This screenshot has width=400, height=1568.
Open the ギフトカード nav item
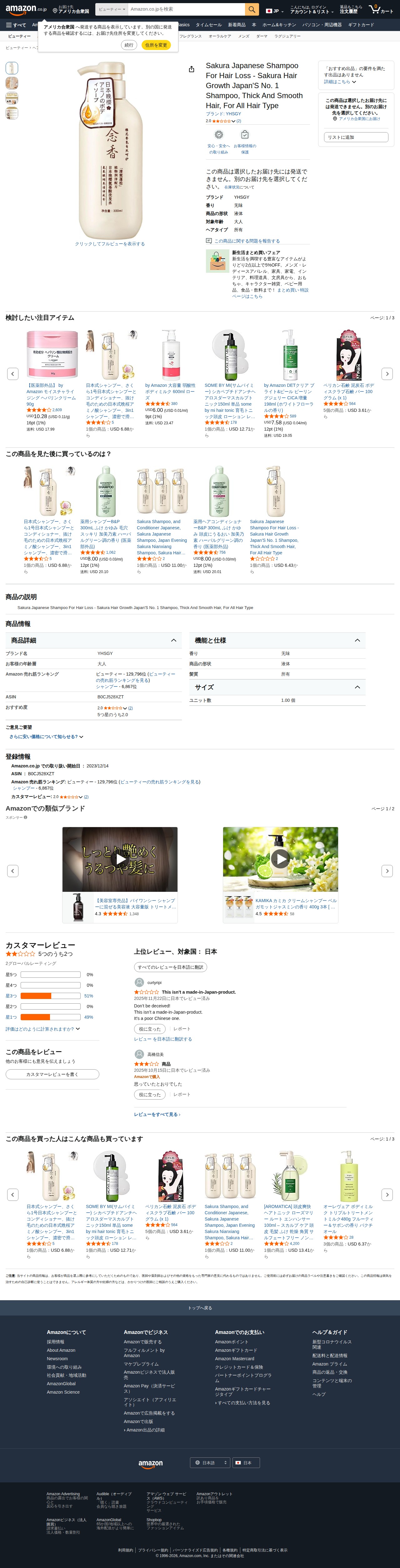[361, 25]
